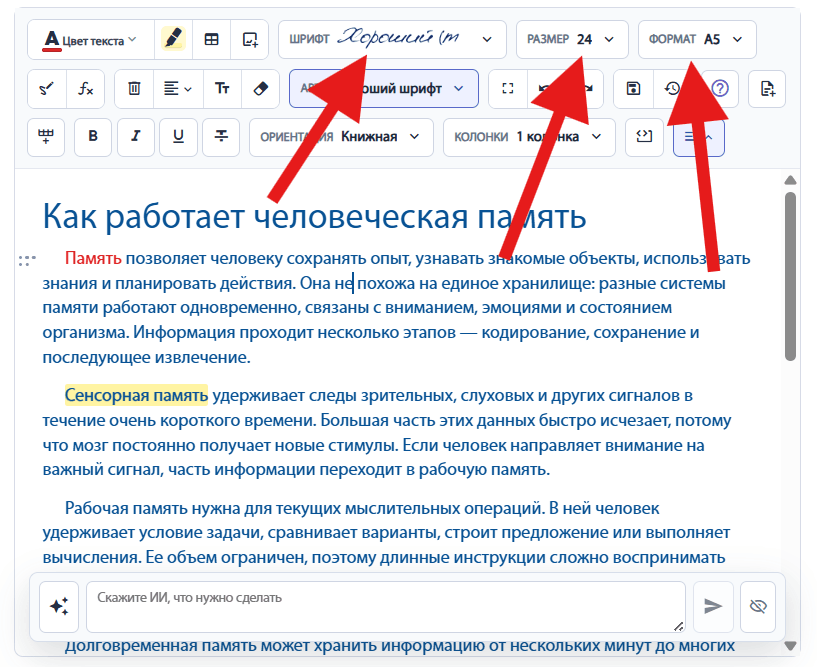Open the ФОРМАТ A5 page dropdown
817x667 pixels.
697,40
